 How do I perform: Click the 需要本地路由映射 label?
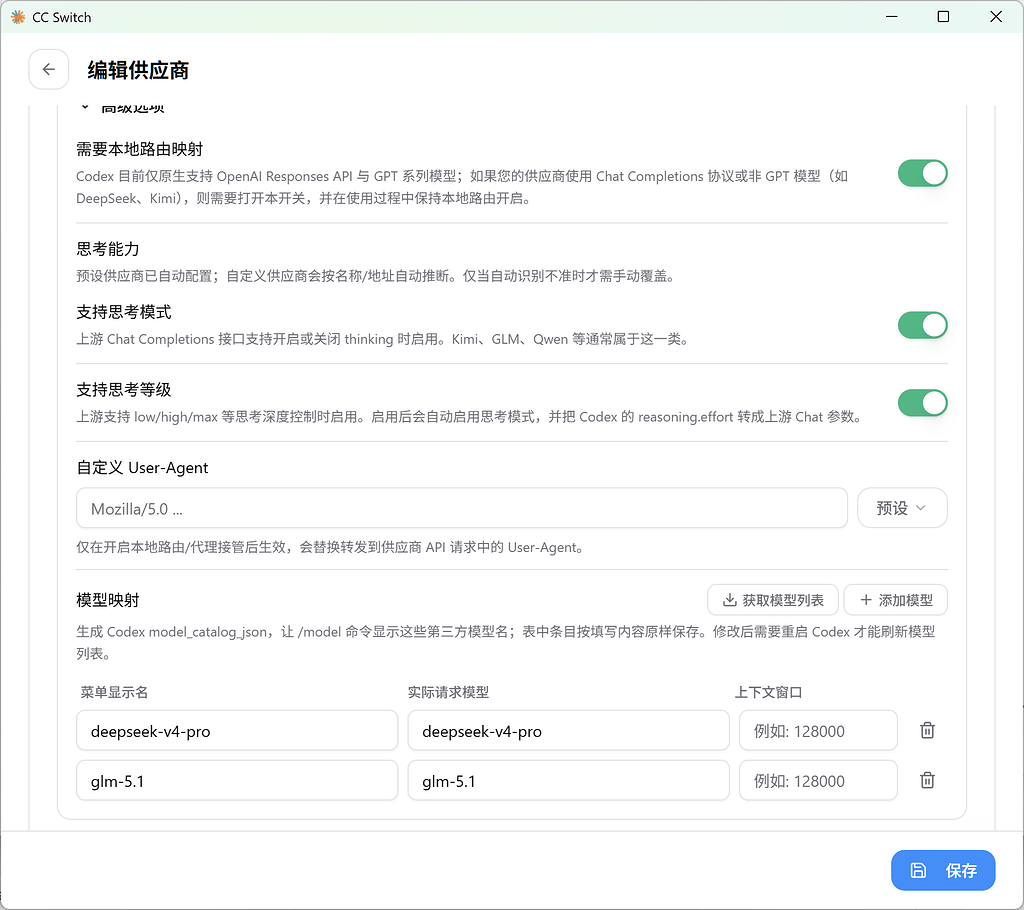(x=140, y=149)
